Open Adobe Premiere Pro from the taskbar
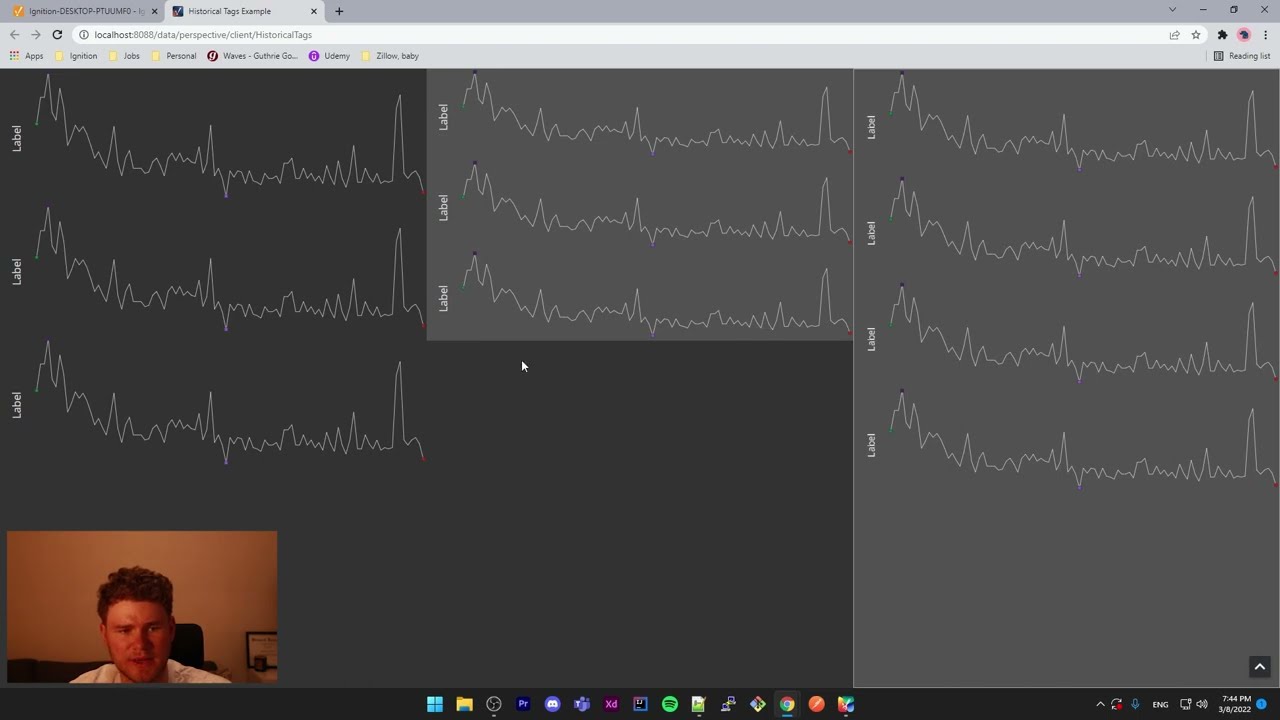Screen dimensions: 1280x720 (523, 704)
